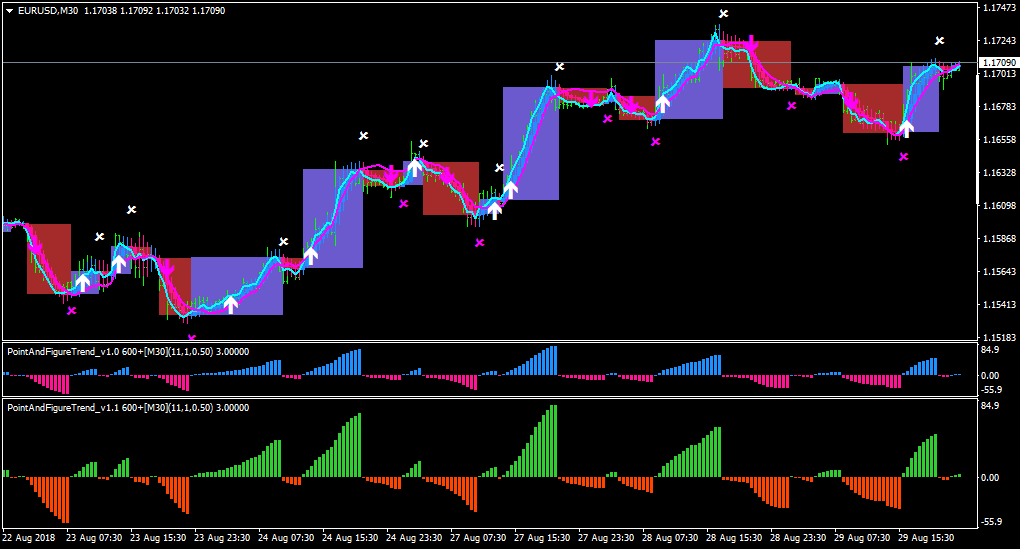Select the magenta down arrow at the chart peak
The image size is (1020, 549).
tap(751, 43)
